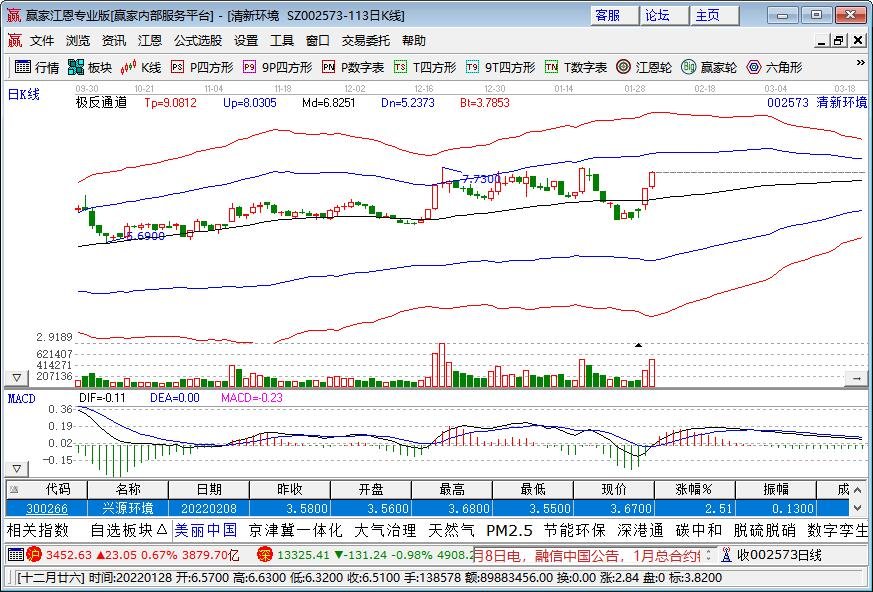
Task: Open the 板块 sector icon
Action: coord(90,67)
